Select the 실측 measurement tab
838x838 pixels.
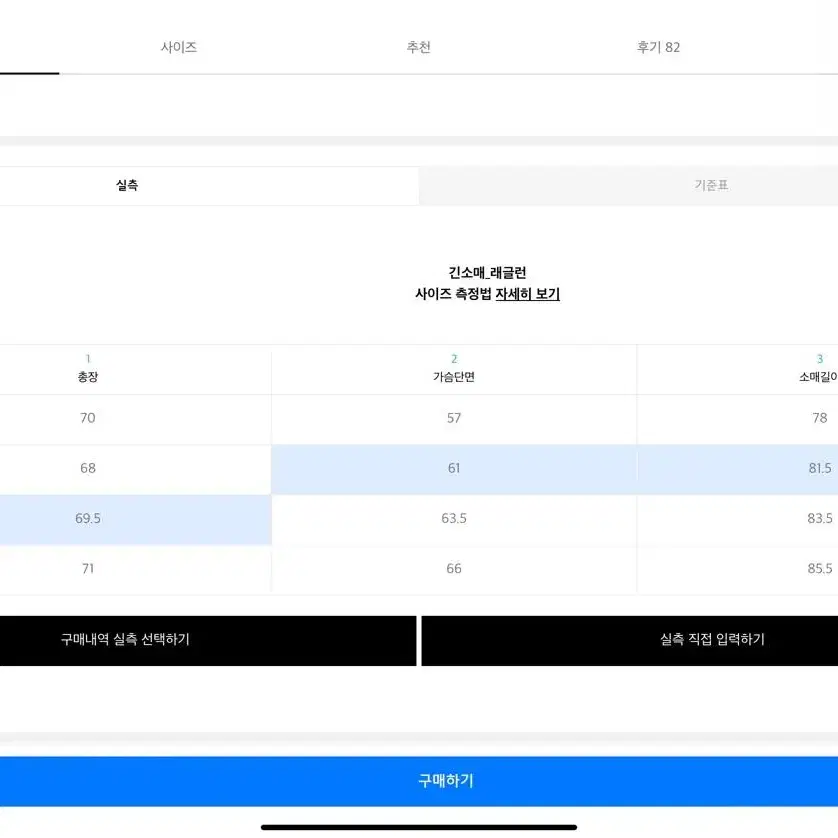[209, 185]
